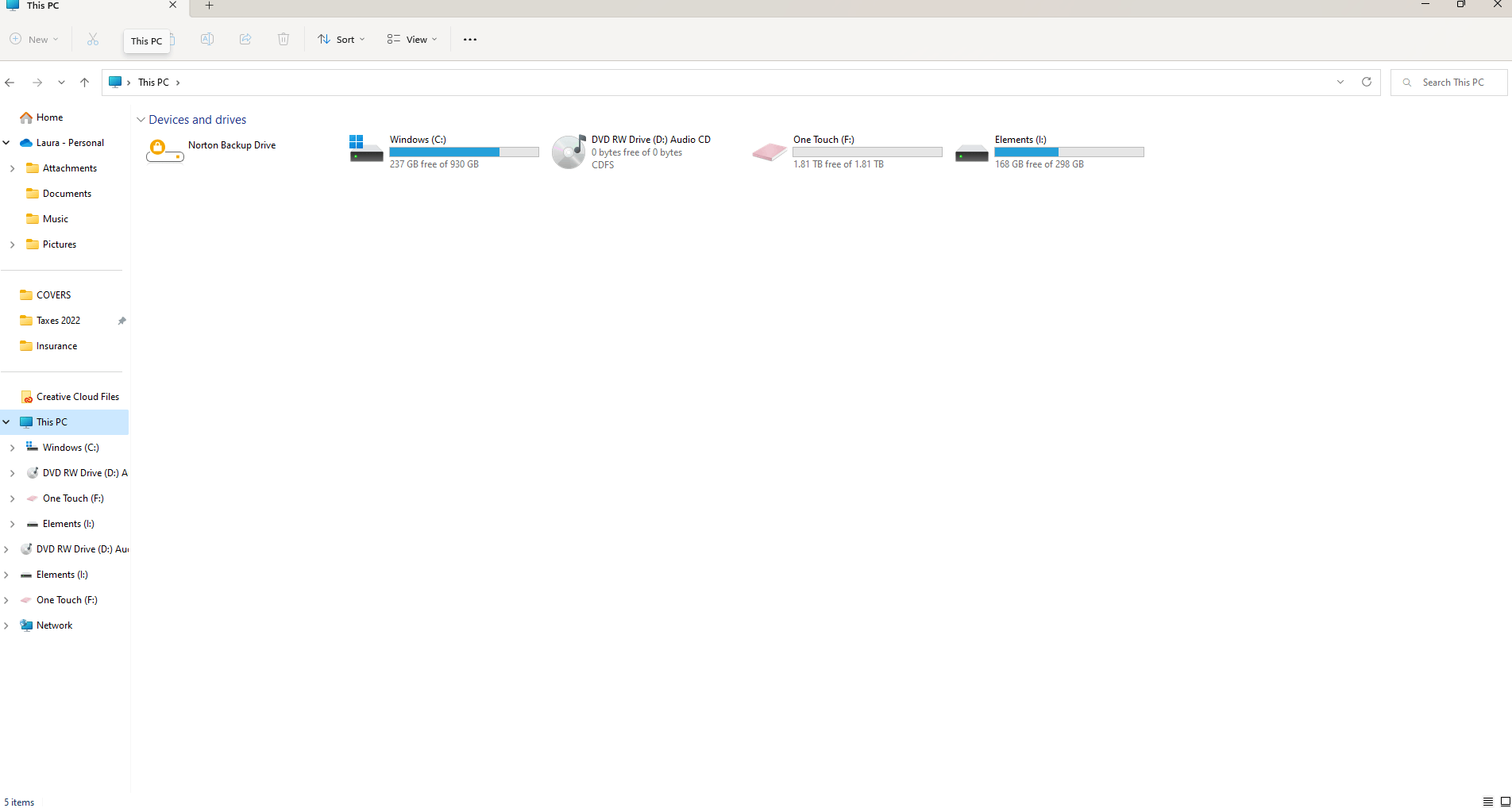Open the Refresh icon in the address bar
1512x808 pixels.
[1366, 82]
